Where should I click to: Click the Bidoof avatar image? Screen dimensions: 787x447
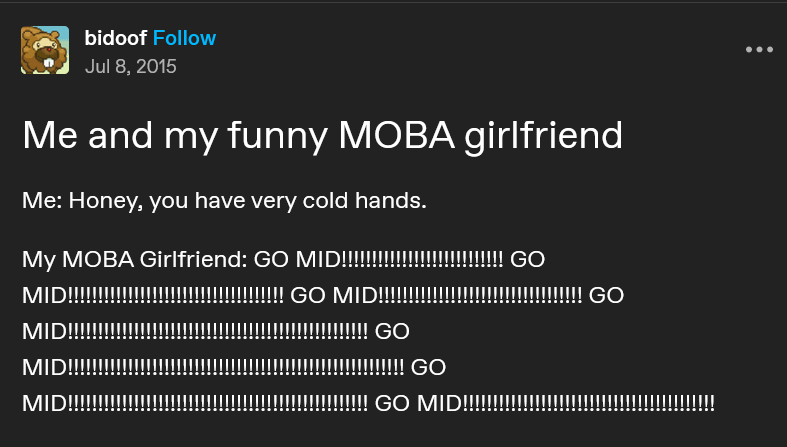click(45, 50)
